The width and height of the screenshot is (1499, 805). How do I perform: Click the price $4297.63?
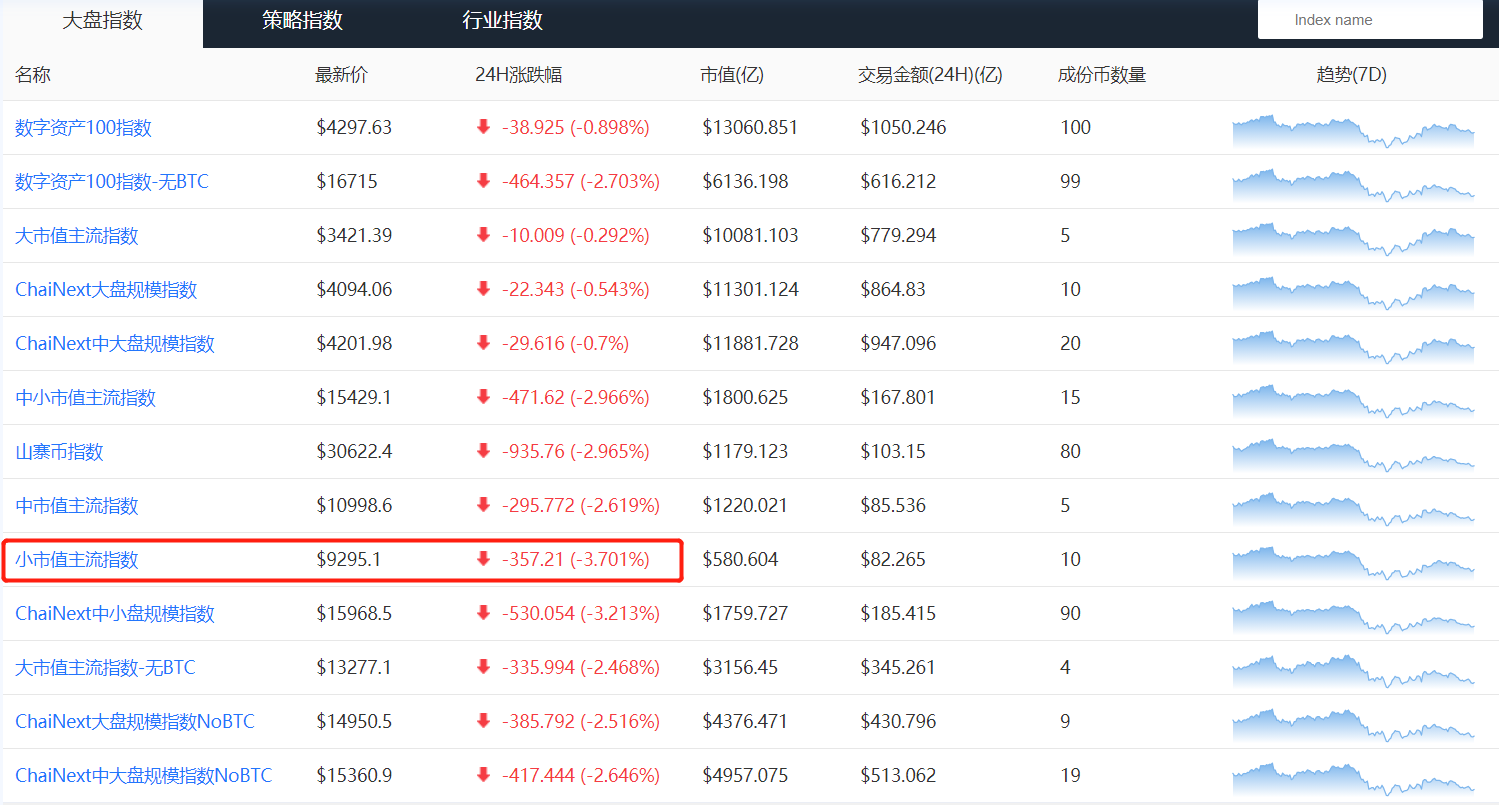click(354, 128)
